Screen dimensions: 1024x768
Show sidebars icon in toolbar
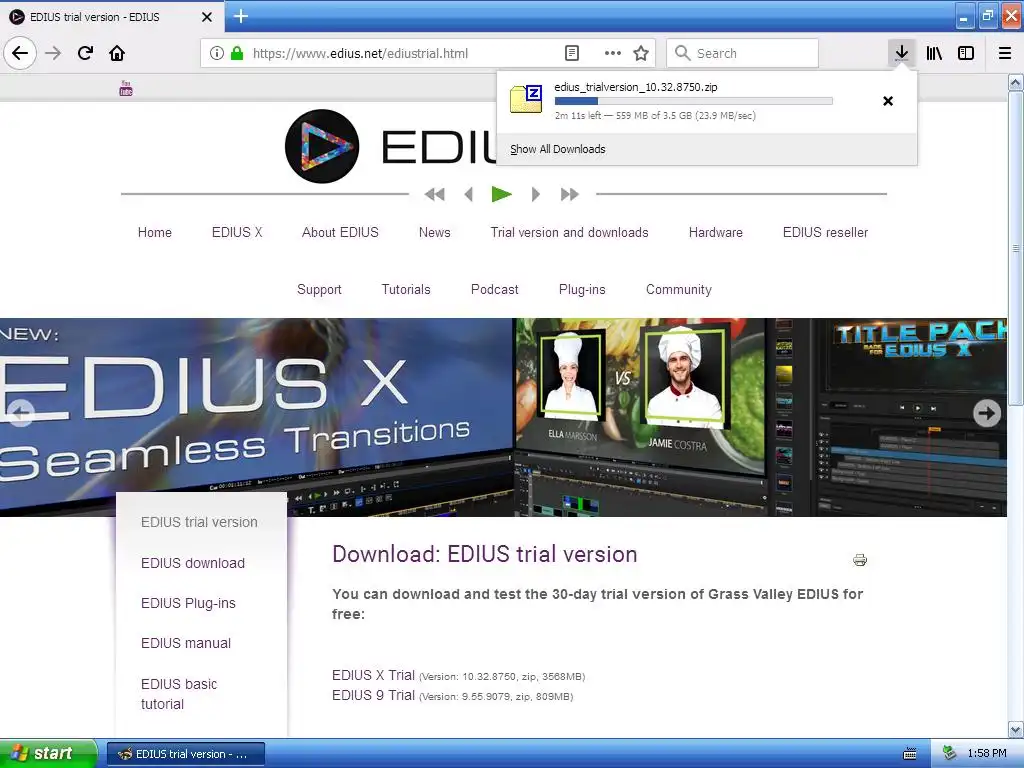(x=966, y=53)
